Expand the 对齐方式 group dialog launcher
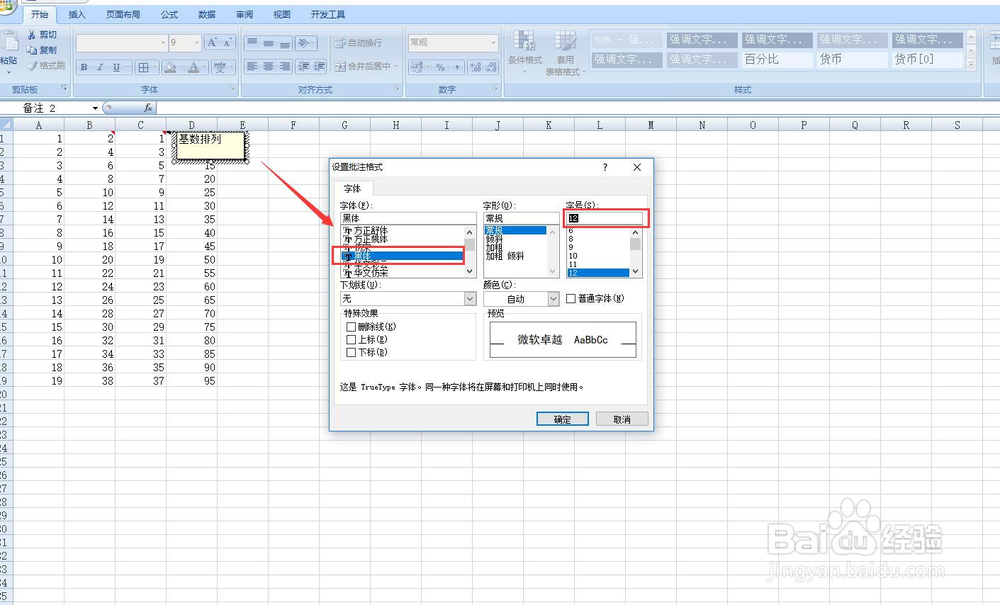Viewport: 1000px width, 605px height. (397, 88)
